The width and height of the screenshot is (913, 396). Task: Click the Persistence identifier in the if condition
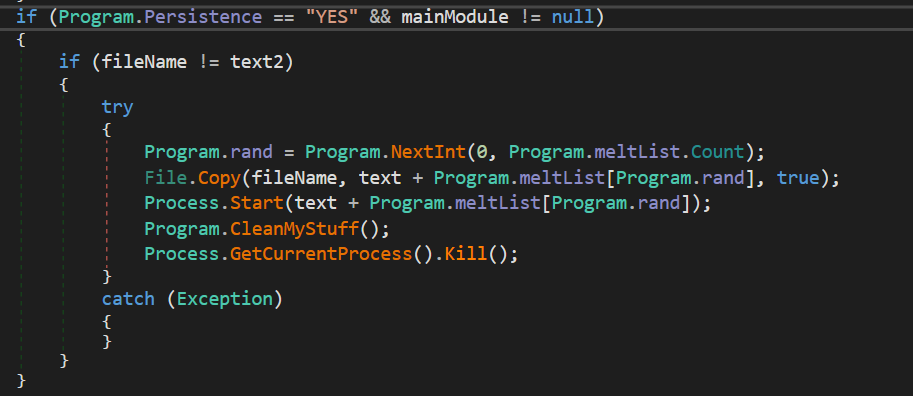203,16
